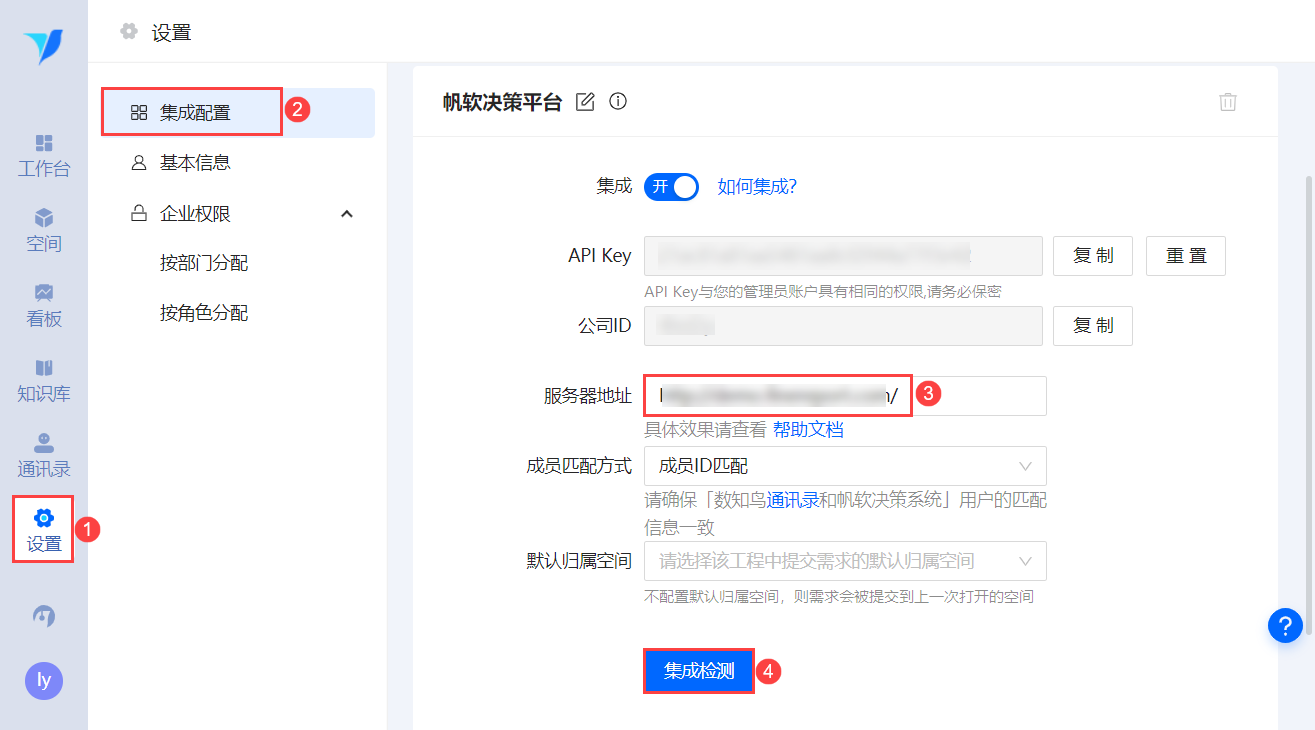Open the 按角色分配 submenu item

(204, 313)
